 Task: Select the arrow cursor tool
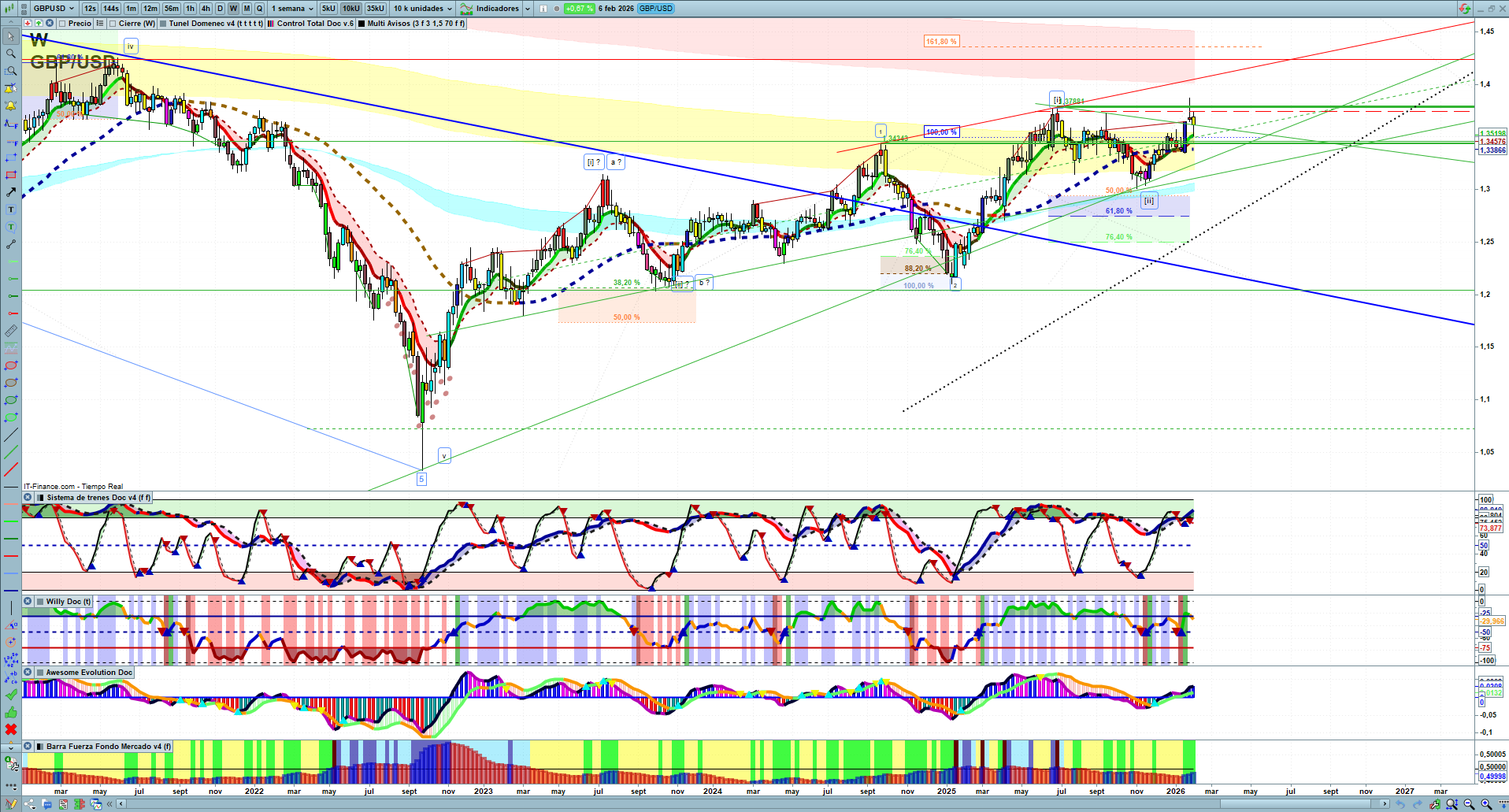tap(11, 36)
